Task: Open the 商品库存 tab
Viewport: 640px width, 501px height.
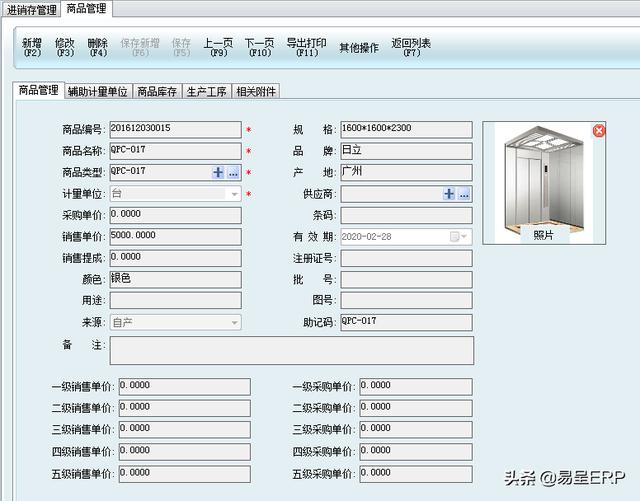Action: coord(157,92)
